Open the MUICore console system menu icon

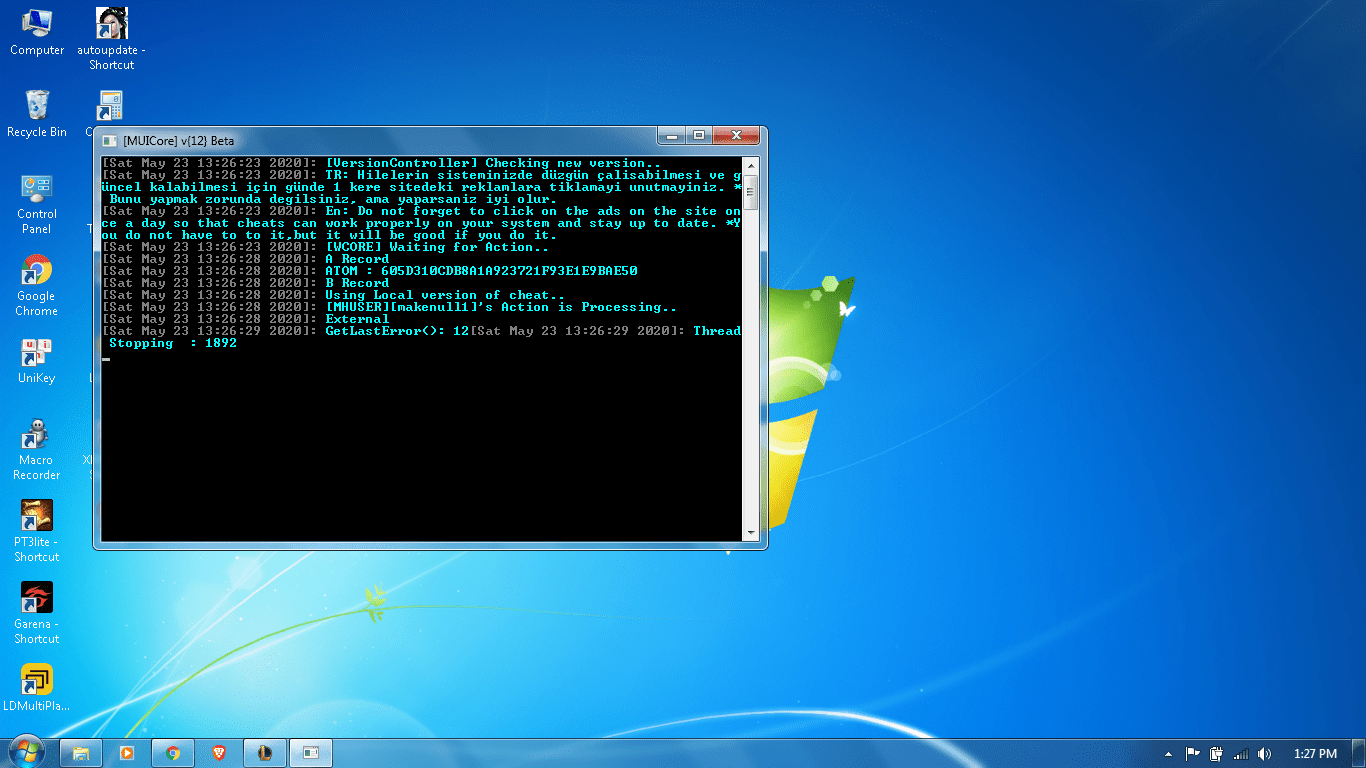tap(109, 141)
